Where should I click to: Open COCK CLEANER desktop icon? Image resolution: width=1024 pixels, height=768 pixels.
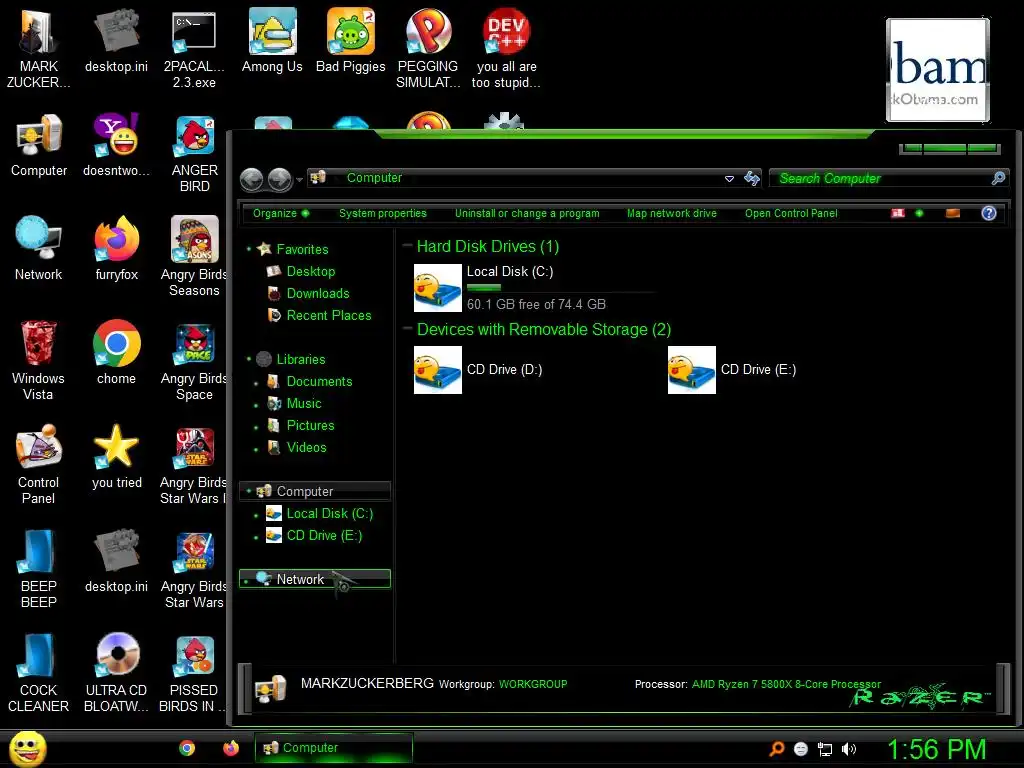point(38,673)
